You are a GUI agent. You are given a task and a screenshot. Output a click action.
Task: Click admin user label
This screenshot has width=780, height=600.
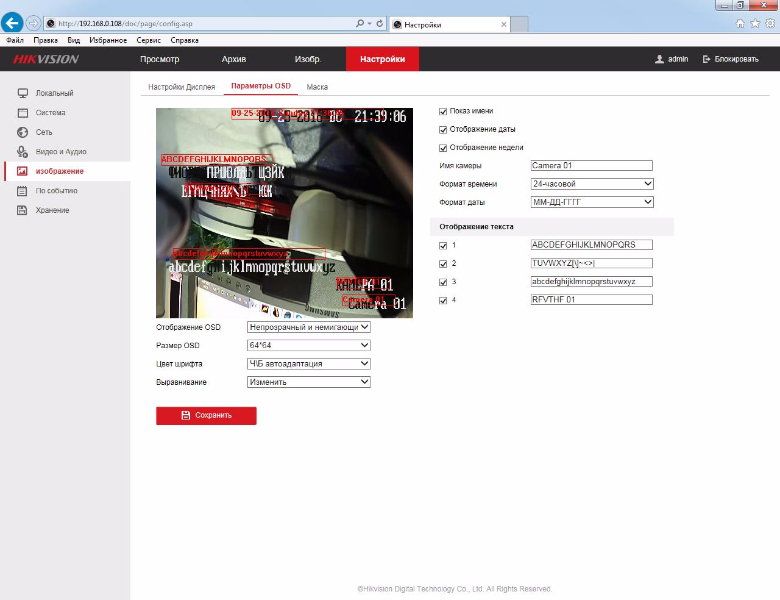point(678,59)
